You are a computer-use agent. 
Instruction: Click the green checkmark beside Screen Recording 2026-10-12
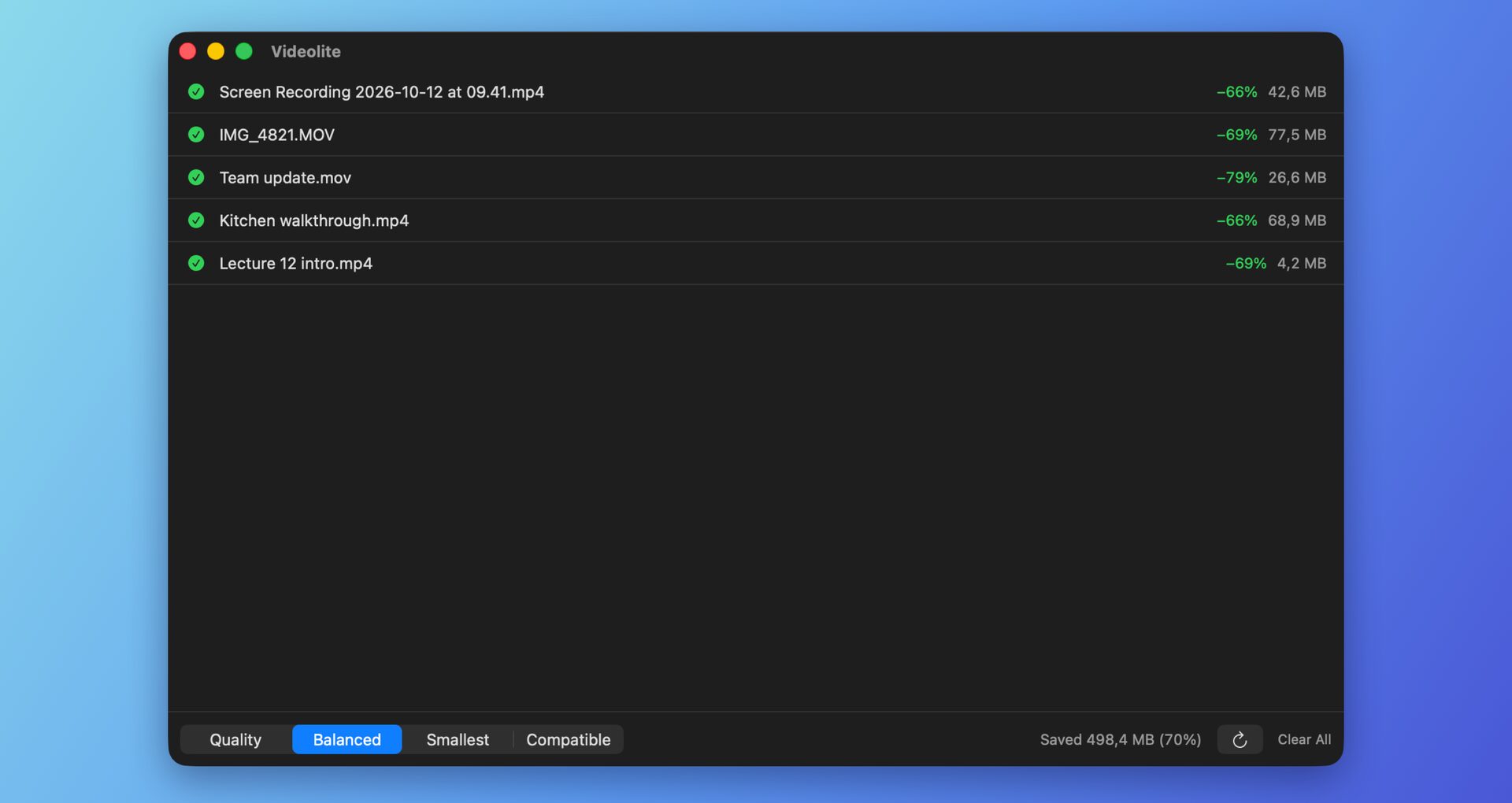[196, 92]
